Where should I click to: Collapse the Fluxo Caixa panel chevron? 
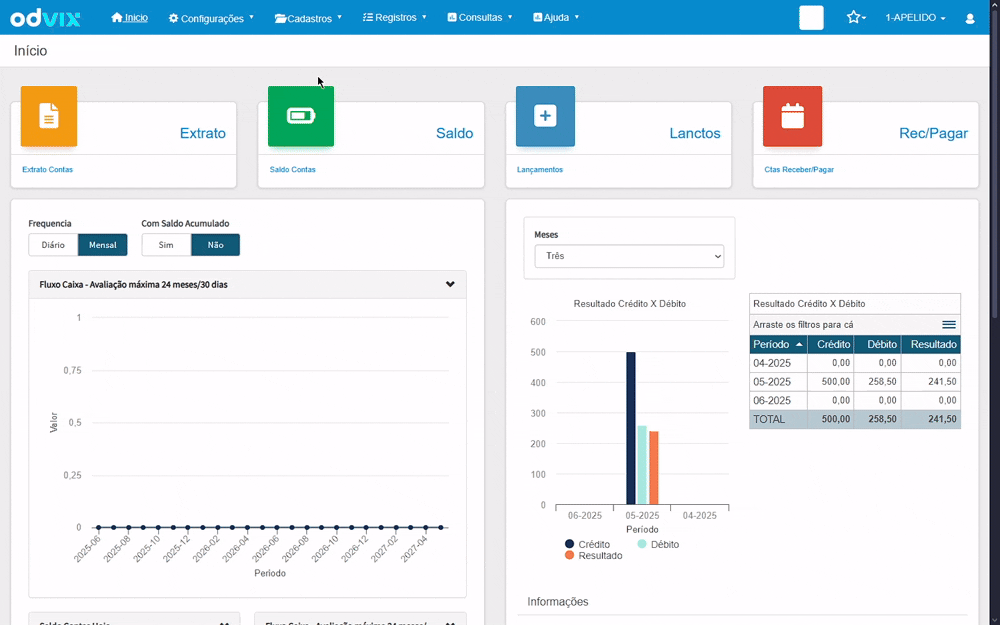tap(450, 284)
